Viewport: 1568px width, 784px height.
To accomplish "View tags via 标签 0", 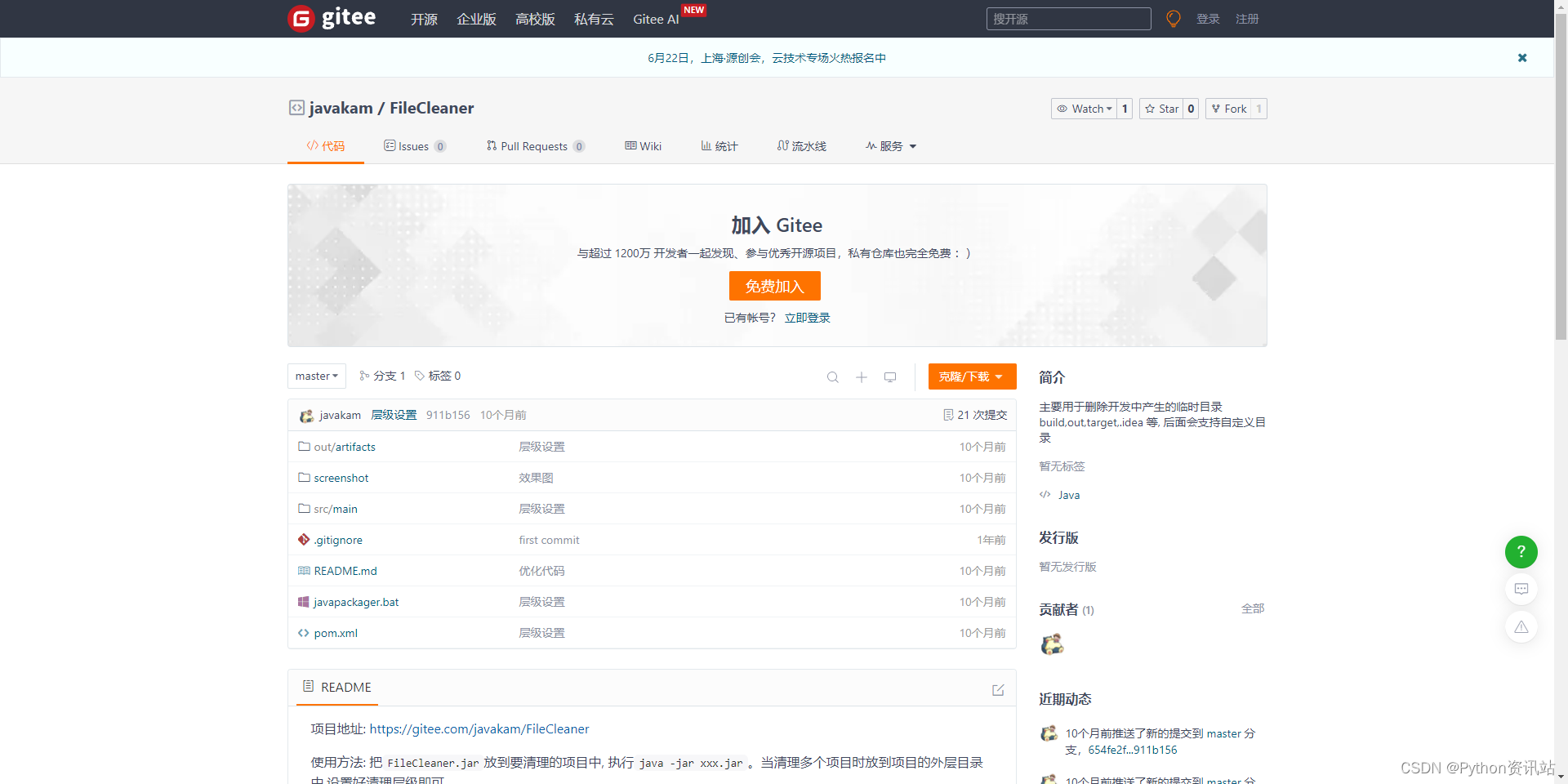I will (x=438, y=376).
